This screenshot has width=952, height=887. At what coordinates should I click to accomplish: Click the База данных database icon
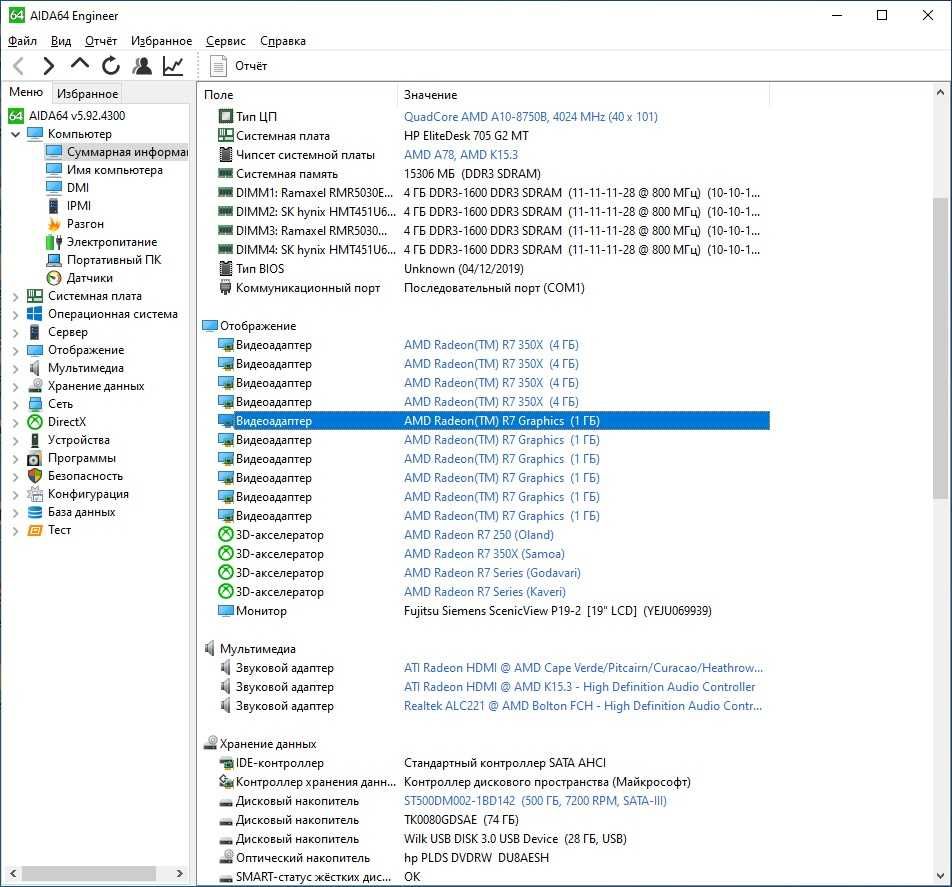(x=35, y=512)
